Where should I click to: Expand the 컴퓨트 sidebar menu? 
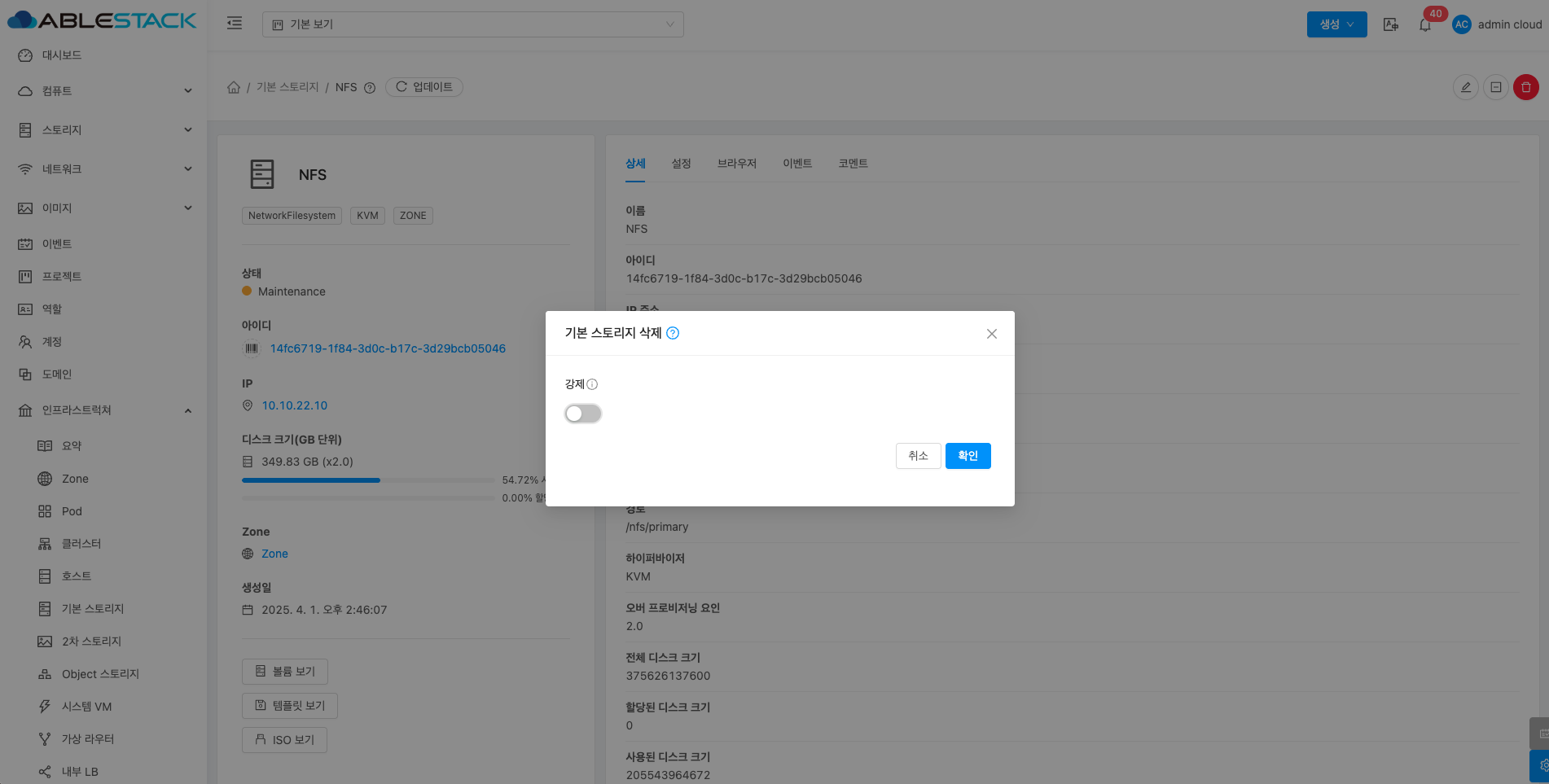(x=104, y=91)
